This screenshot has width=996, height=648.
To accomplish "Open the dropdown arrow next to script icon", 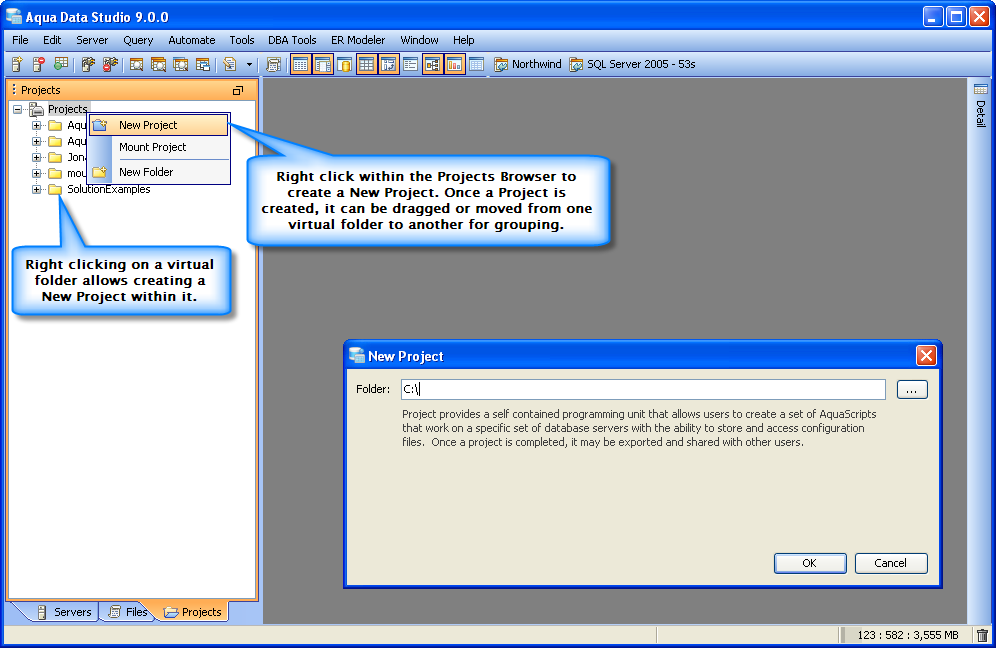I will pyautogui.click(x=250, y=64).
